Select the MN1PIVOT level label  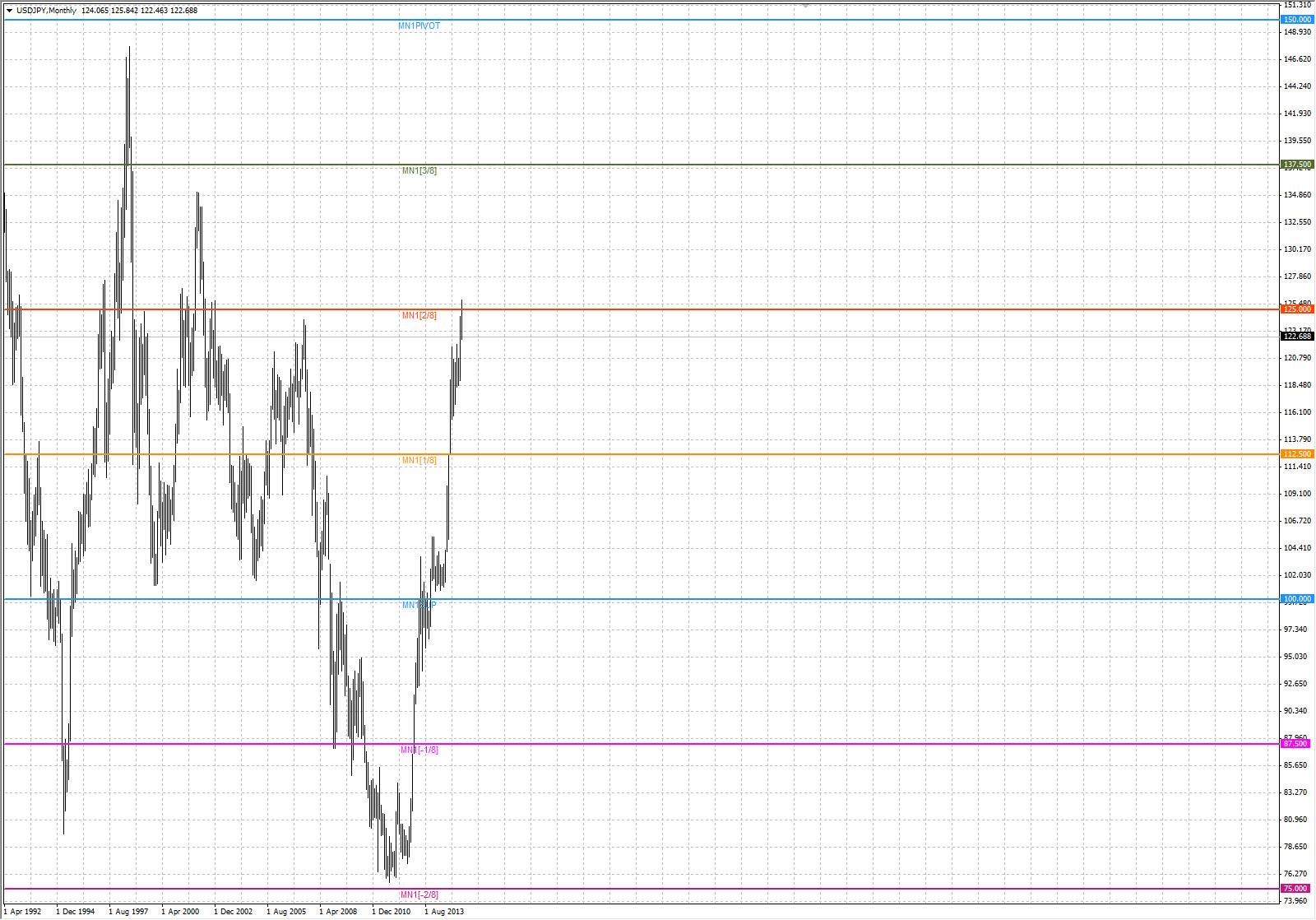point(419,26)
